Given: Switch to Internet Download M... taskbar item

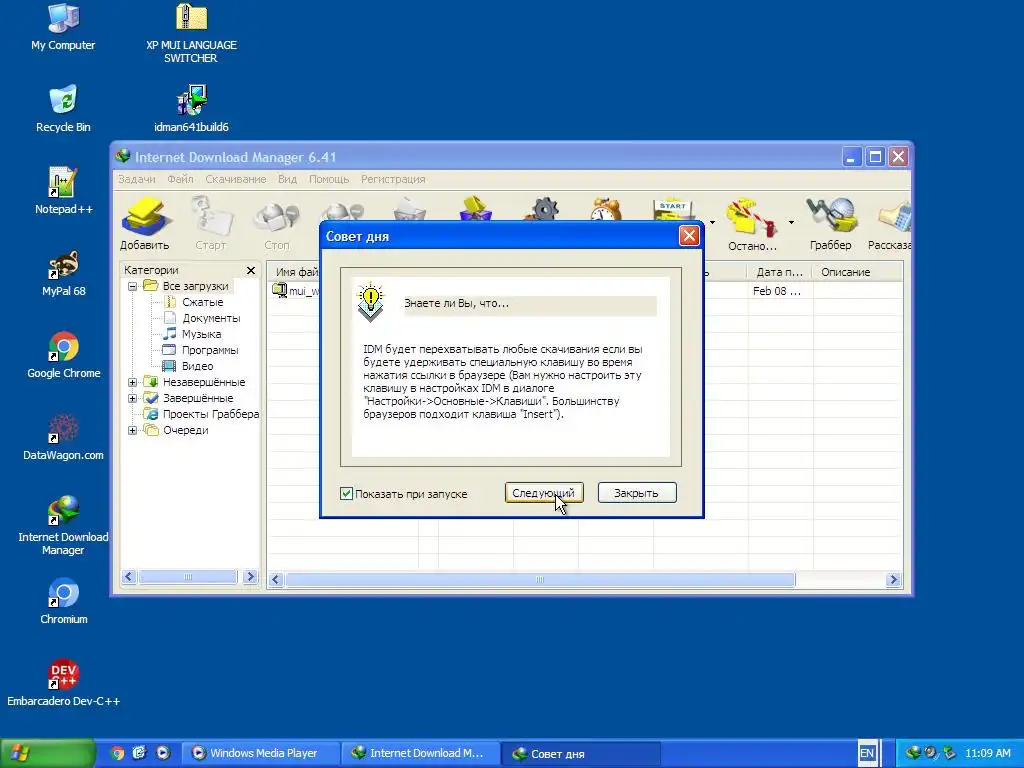Looking at the screenshot, I should pos(421,754).
